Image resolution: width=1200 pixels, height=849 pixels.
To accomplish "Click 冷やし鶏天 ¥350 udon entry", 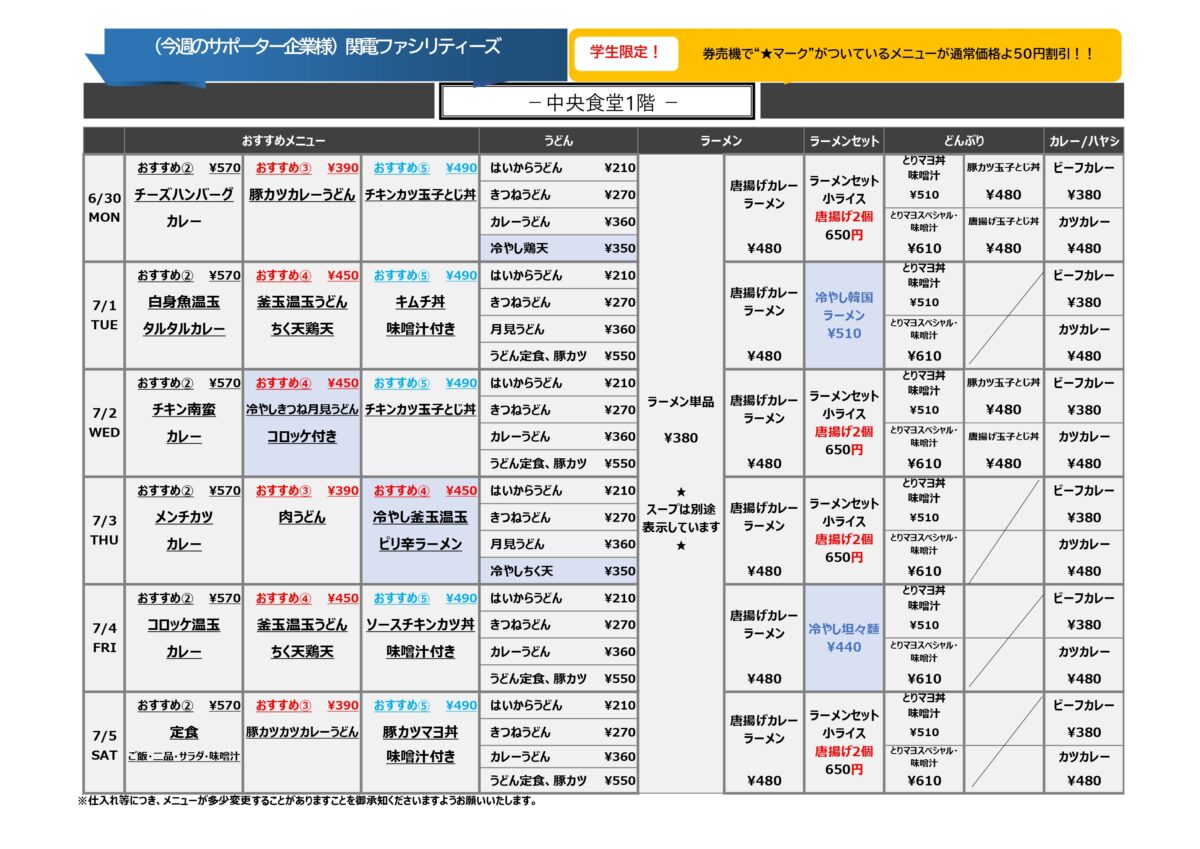I will coord(559,248).
